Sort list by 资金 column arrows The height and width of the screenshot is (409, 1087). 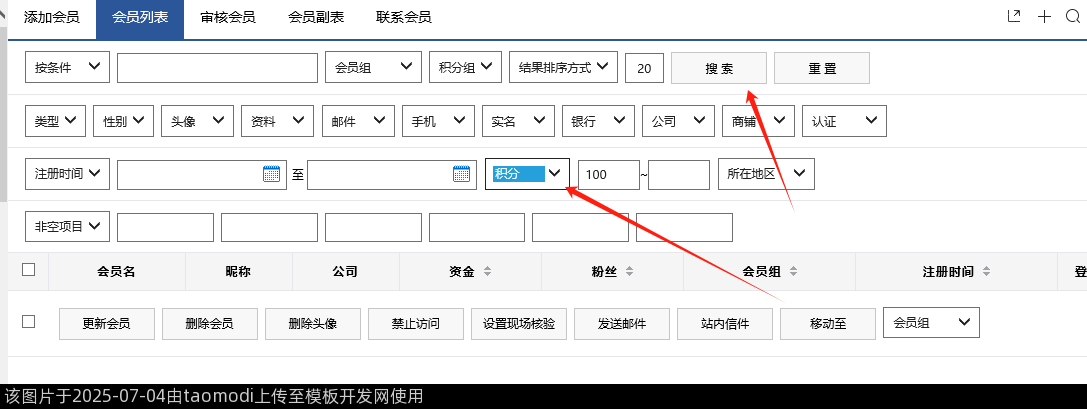(487, 271)
